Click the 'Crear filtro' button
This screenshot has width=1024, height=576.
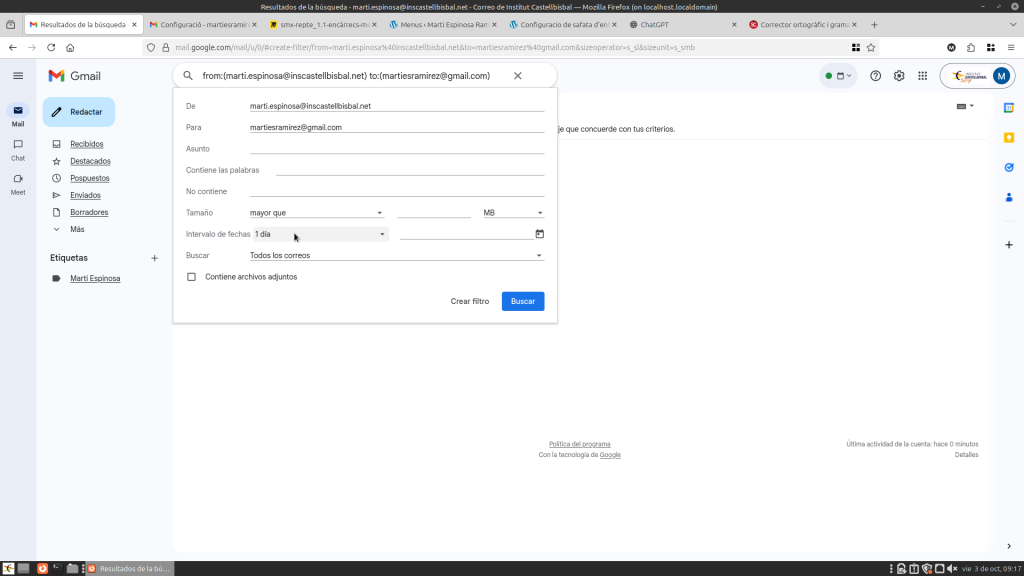pos(469,301)
